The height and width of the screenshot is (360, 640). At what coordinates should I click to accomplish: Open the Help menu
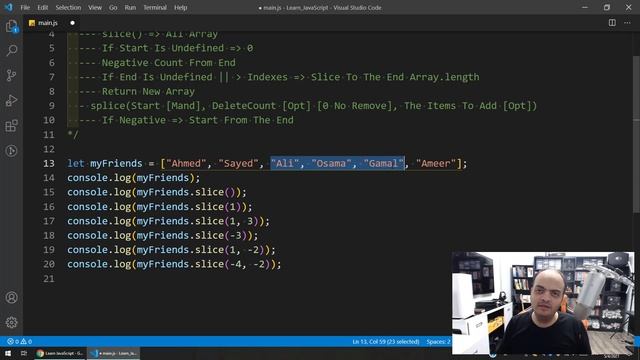tap(180, 7)
